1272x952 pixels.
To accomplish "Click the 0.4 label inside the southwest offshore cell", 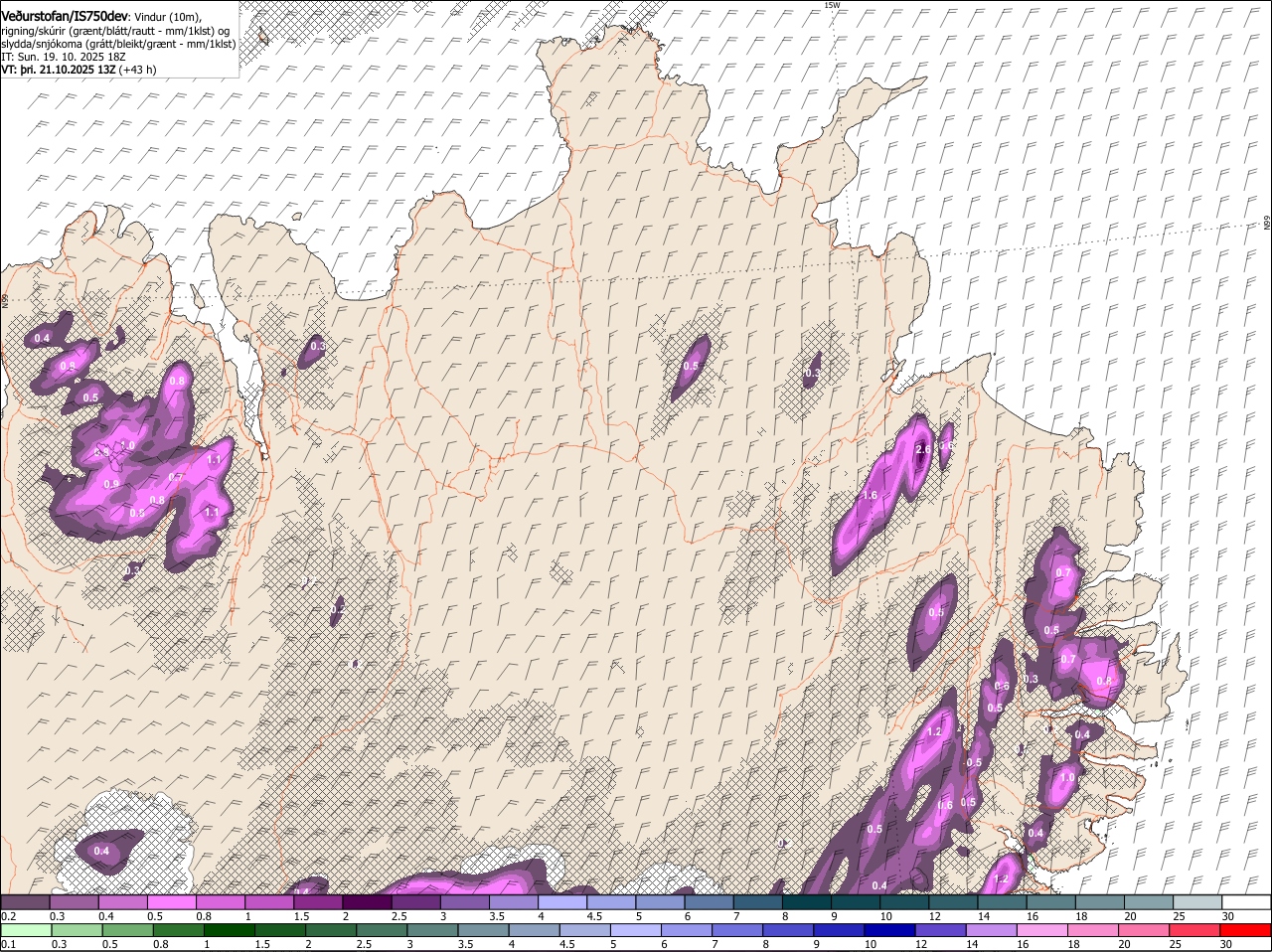I will 101,852.
